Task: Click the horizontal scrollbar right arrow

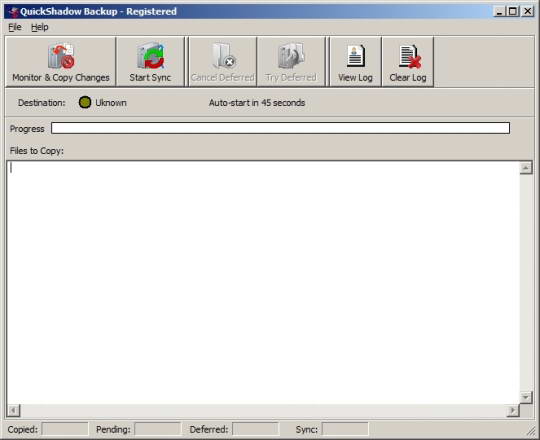Action: (513, 410)
